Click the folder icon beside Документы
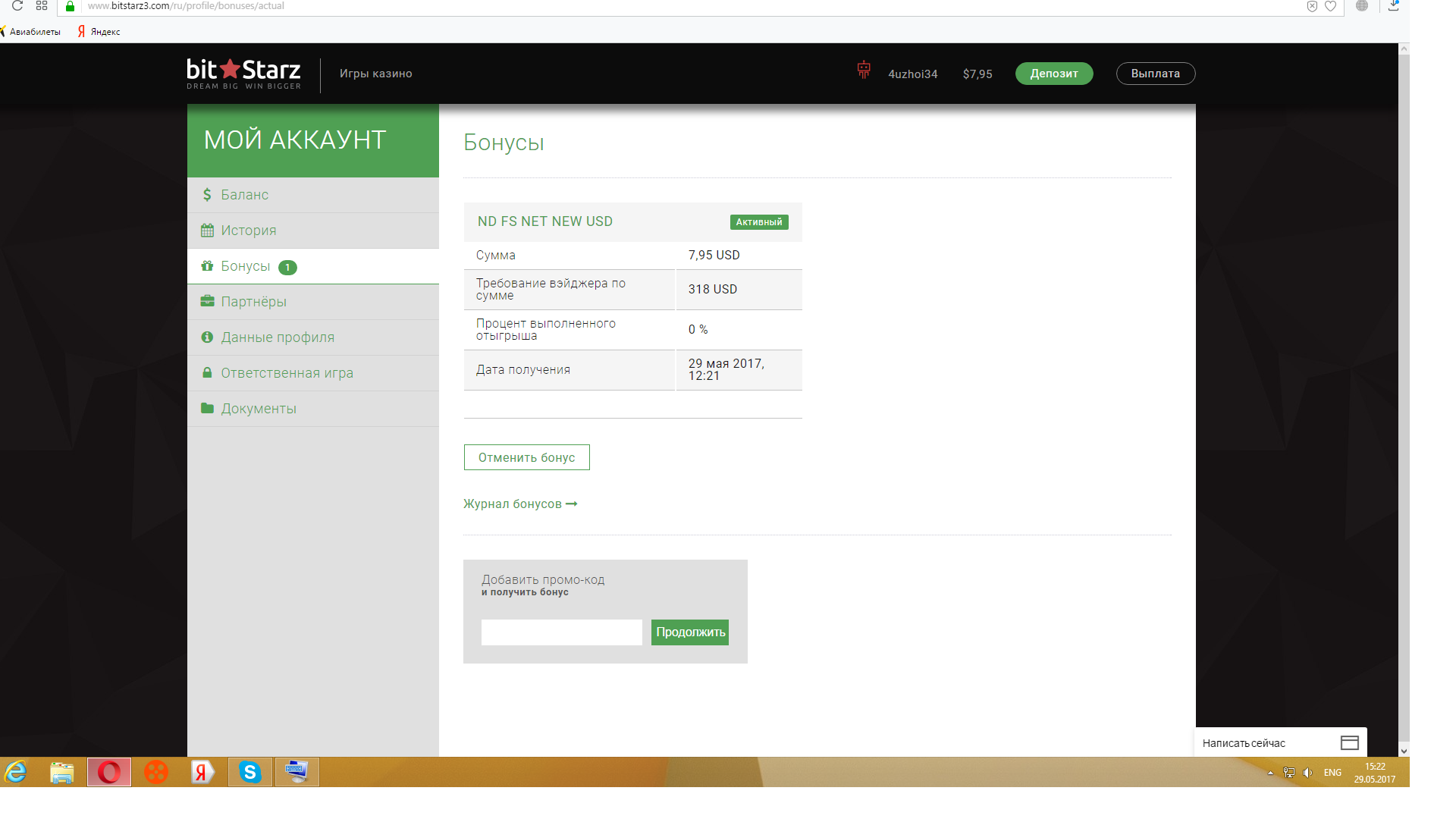The width and height of the screenshot is (1456, 819). (x=207, y=409)
